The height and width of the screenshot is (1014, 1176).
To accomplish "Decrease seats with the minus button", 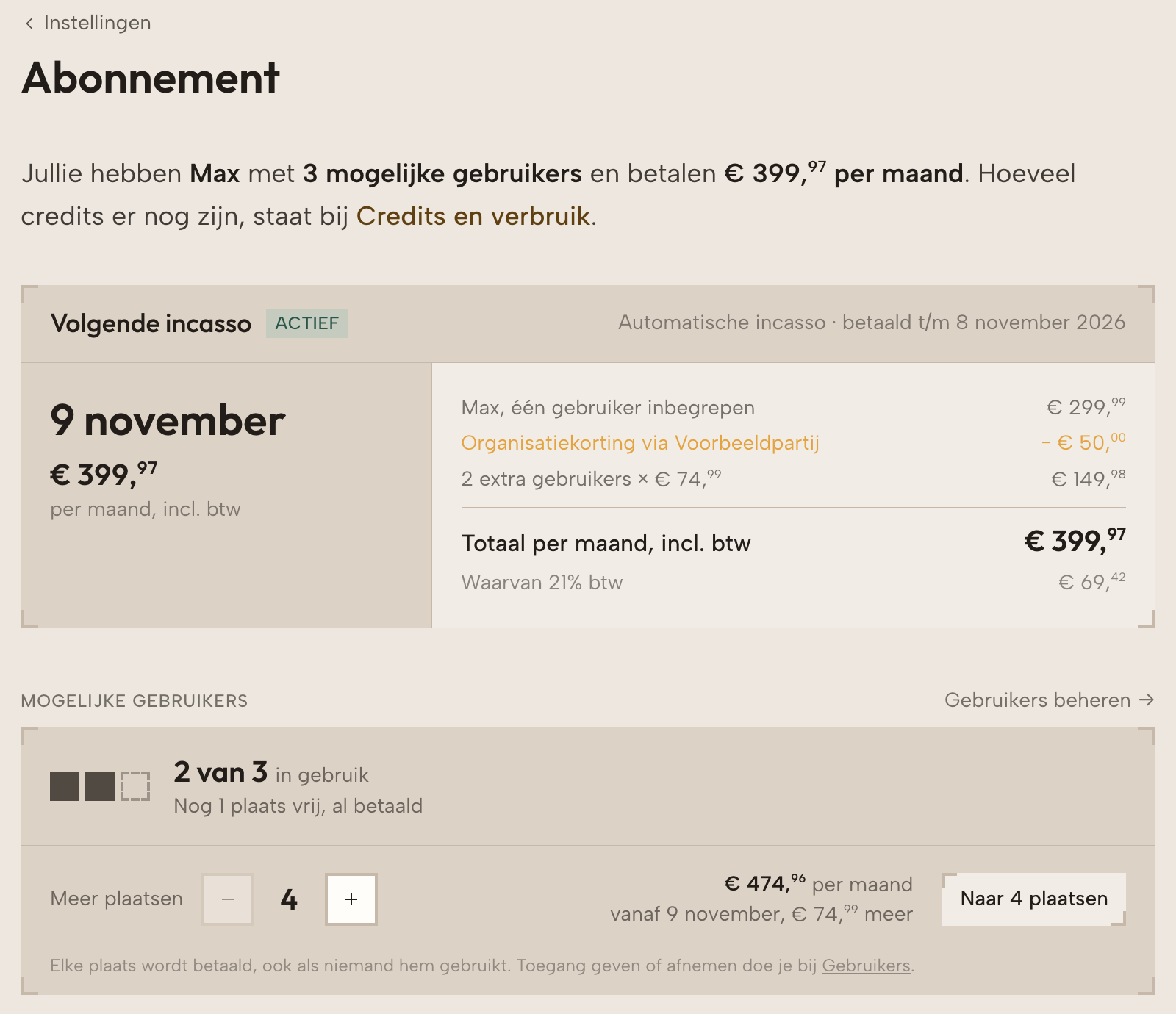I will click(228, 899).
